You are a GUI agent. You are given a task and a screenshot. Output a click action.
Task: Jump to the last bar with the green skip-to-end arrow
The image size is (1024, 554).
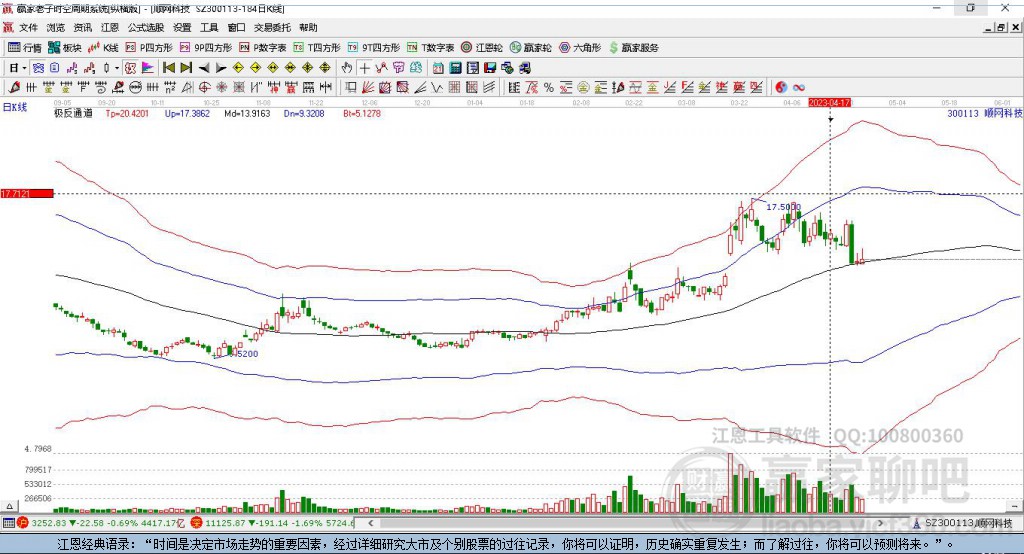click(x=186, y=68)
